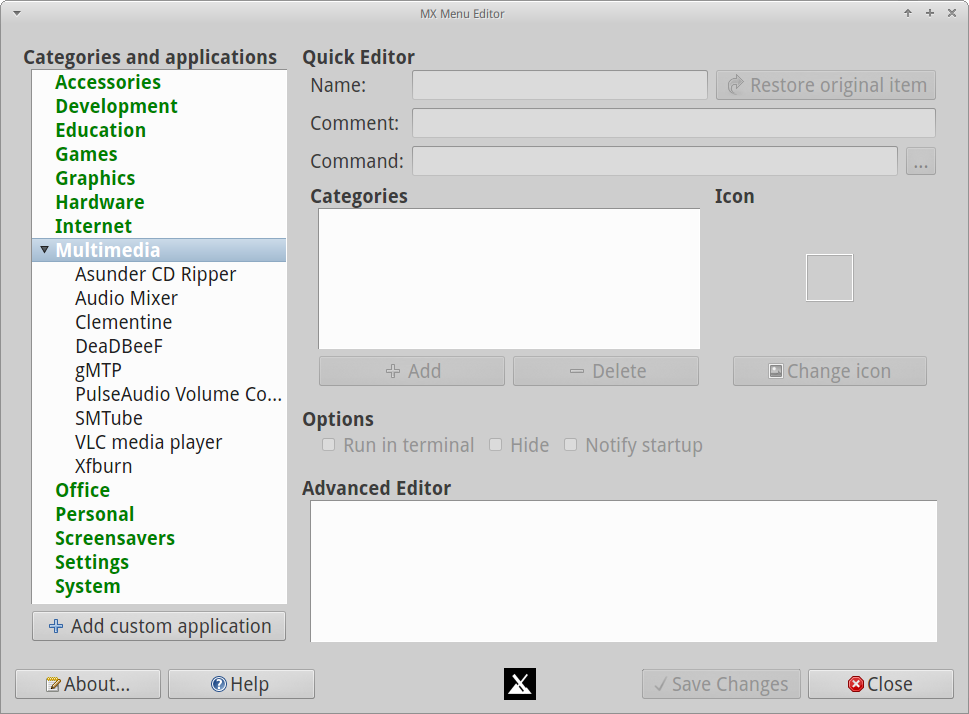969x714 pixels.
Task: Choose Audio Mixer in the list
Action: [127, 298]
